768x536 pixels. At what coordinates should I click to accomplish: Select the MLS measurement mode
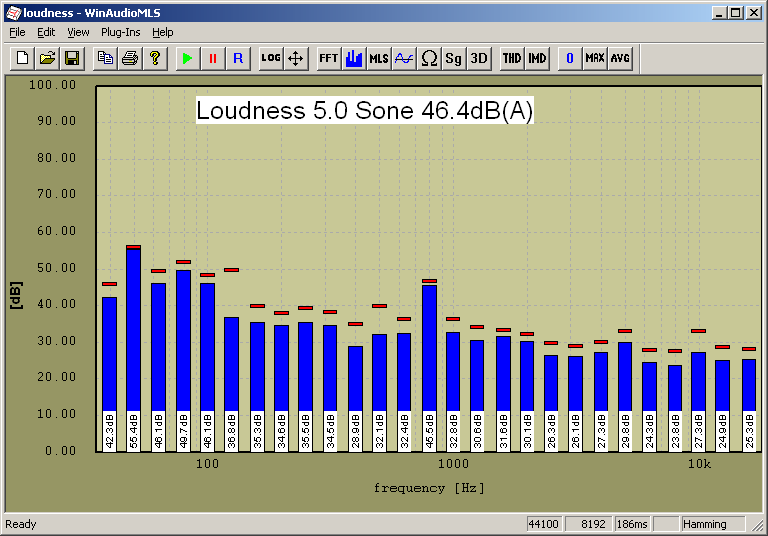click(x=379, y=58)
